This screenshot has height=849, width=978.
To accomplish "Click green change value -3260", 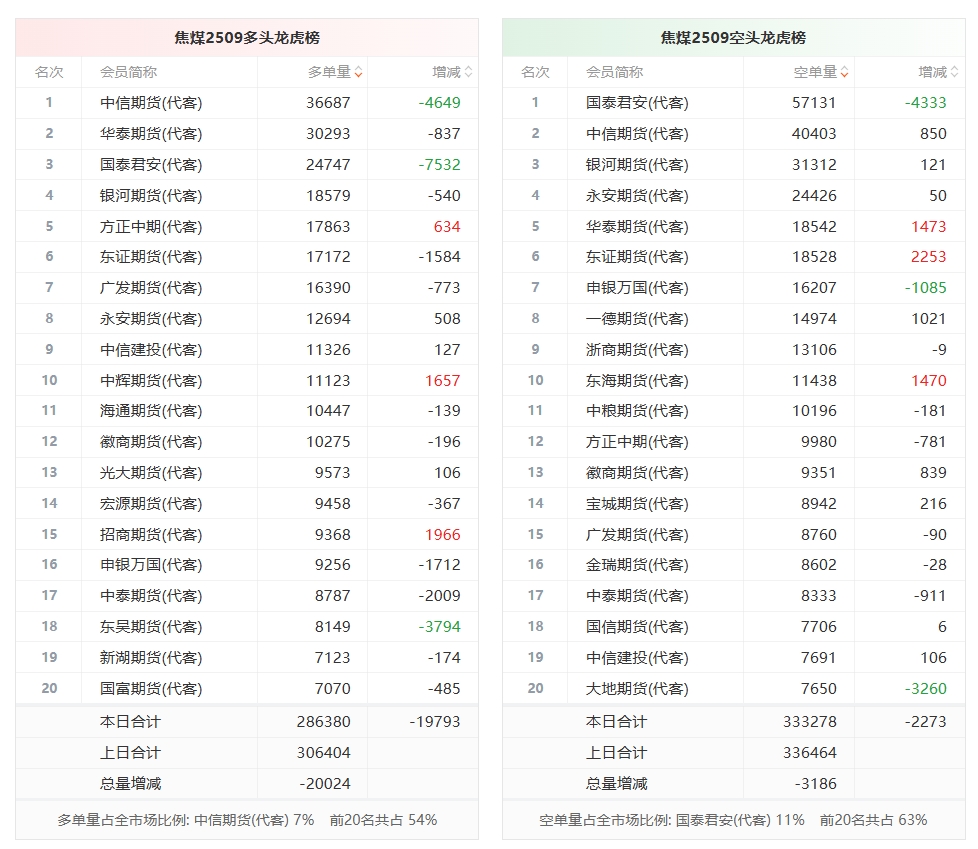I will click(926, 689).
